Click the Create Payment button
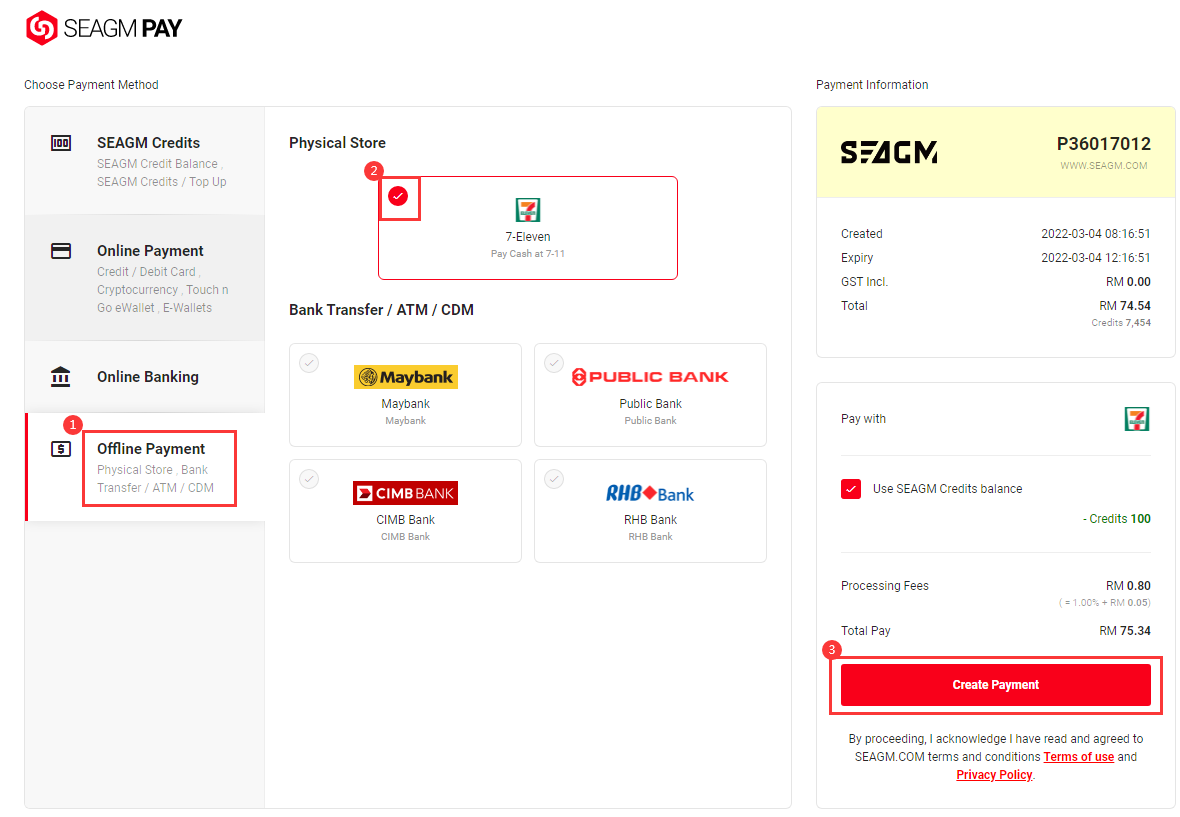Image resolution: width=1180 pixels, height=817 pixels. click(996, 685)
